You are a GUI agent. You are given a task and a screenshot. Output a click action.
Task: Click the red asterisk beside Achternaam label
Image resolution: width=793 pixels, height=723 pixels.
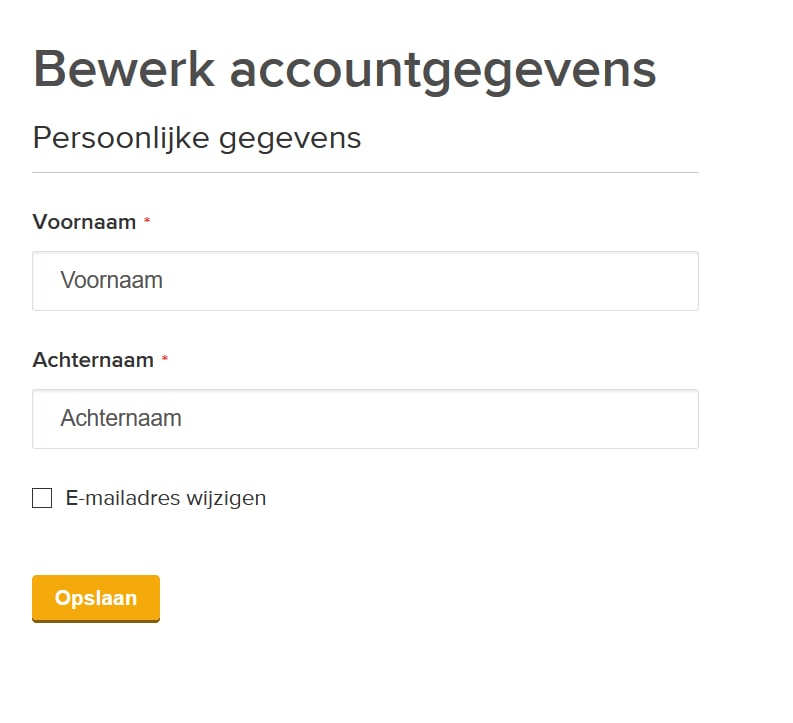click(165, 359)
